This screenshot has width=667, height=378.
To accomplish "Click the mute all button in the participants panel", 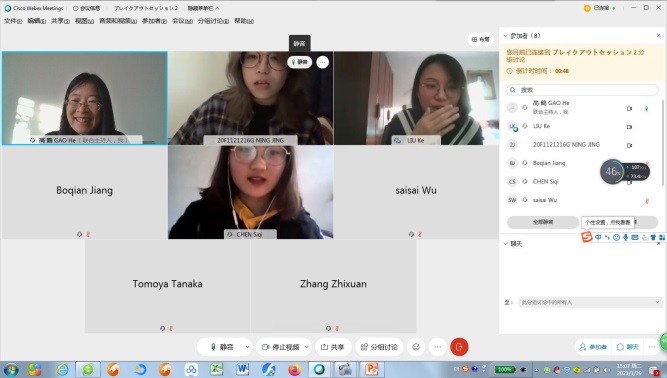I will (x=543, y=222).
